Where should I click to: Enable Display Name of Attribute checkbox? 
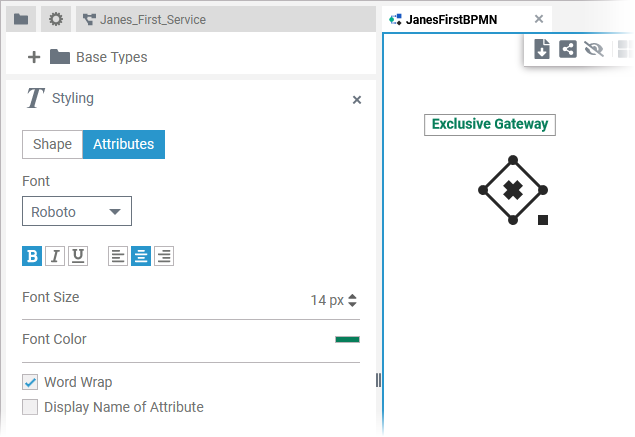pos(30,407)
